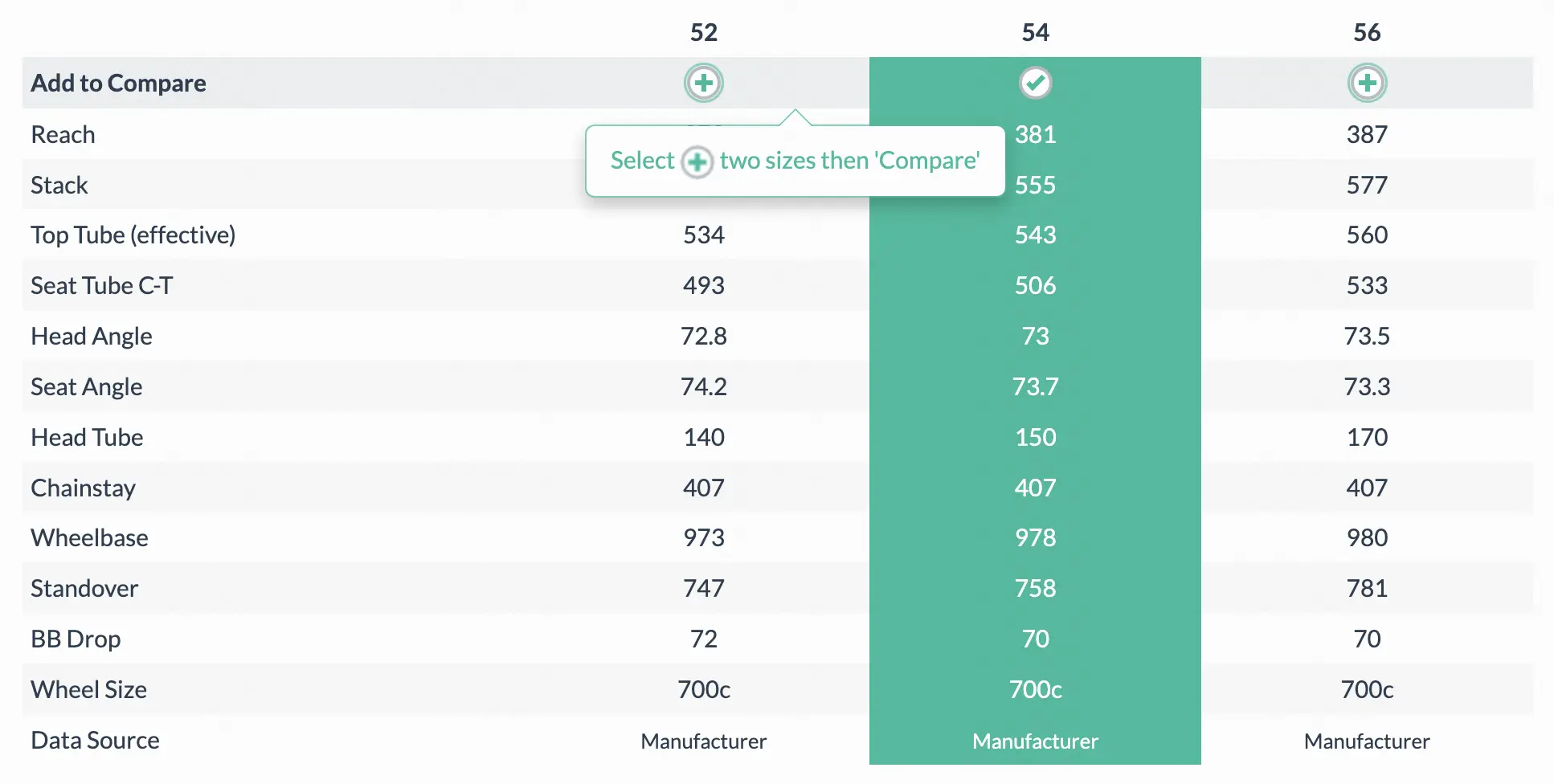The image size is (1554, 784).
Task: Click the 'Add to Compare' row label
Action: tap(118, 83)
